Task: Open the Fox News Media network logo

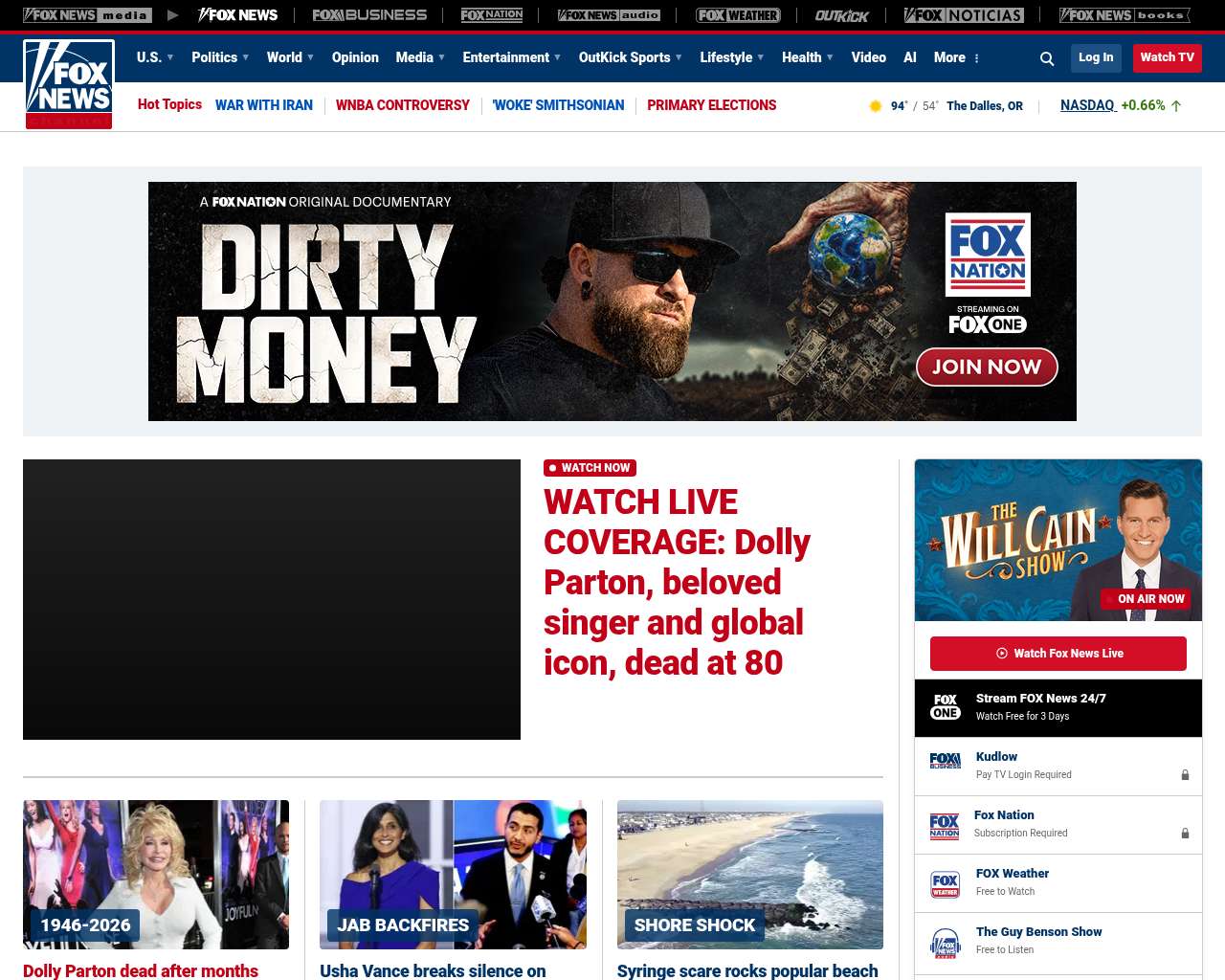Action: click(87, 15)
